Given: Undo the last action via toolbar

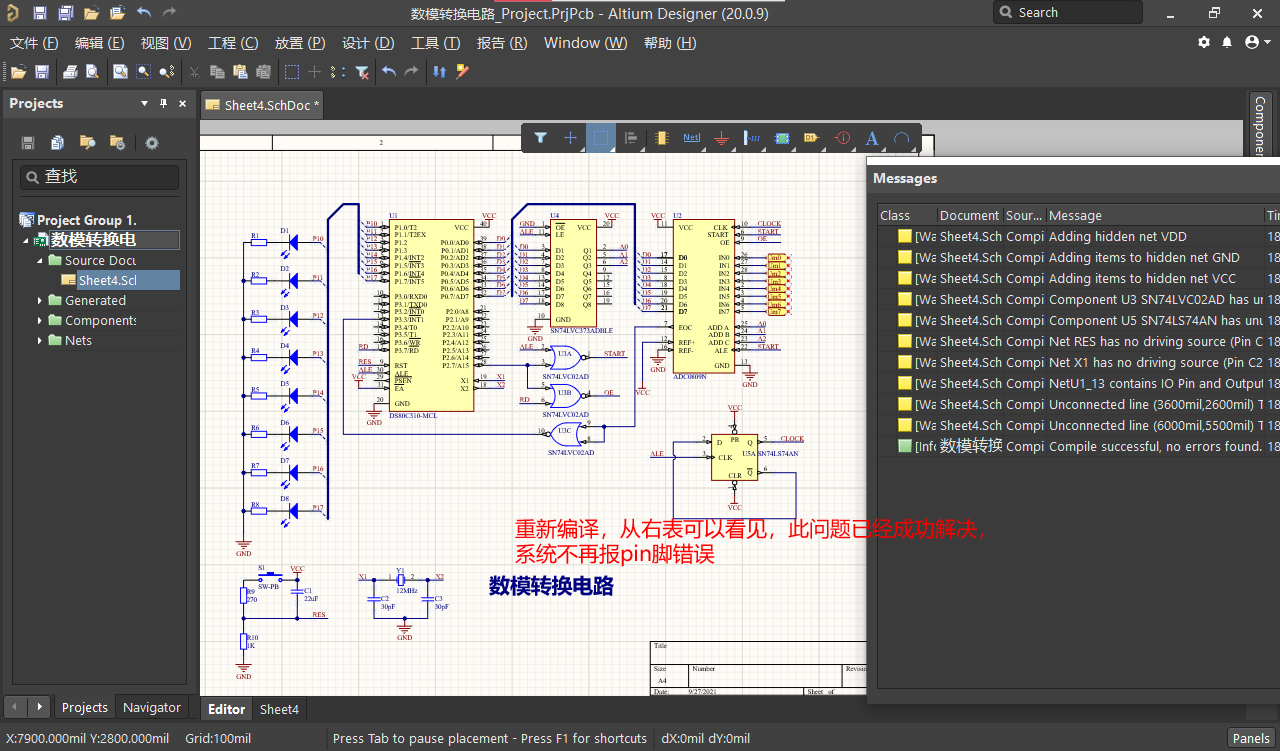Looking at the screenshot, I should (389, 71).
